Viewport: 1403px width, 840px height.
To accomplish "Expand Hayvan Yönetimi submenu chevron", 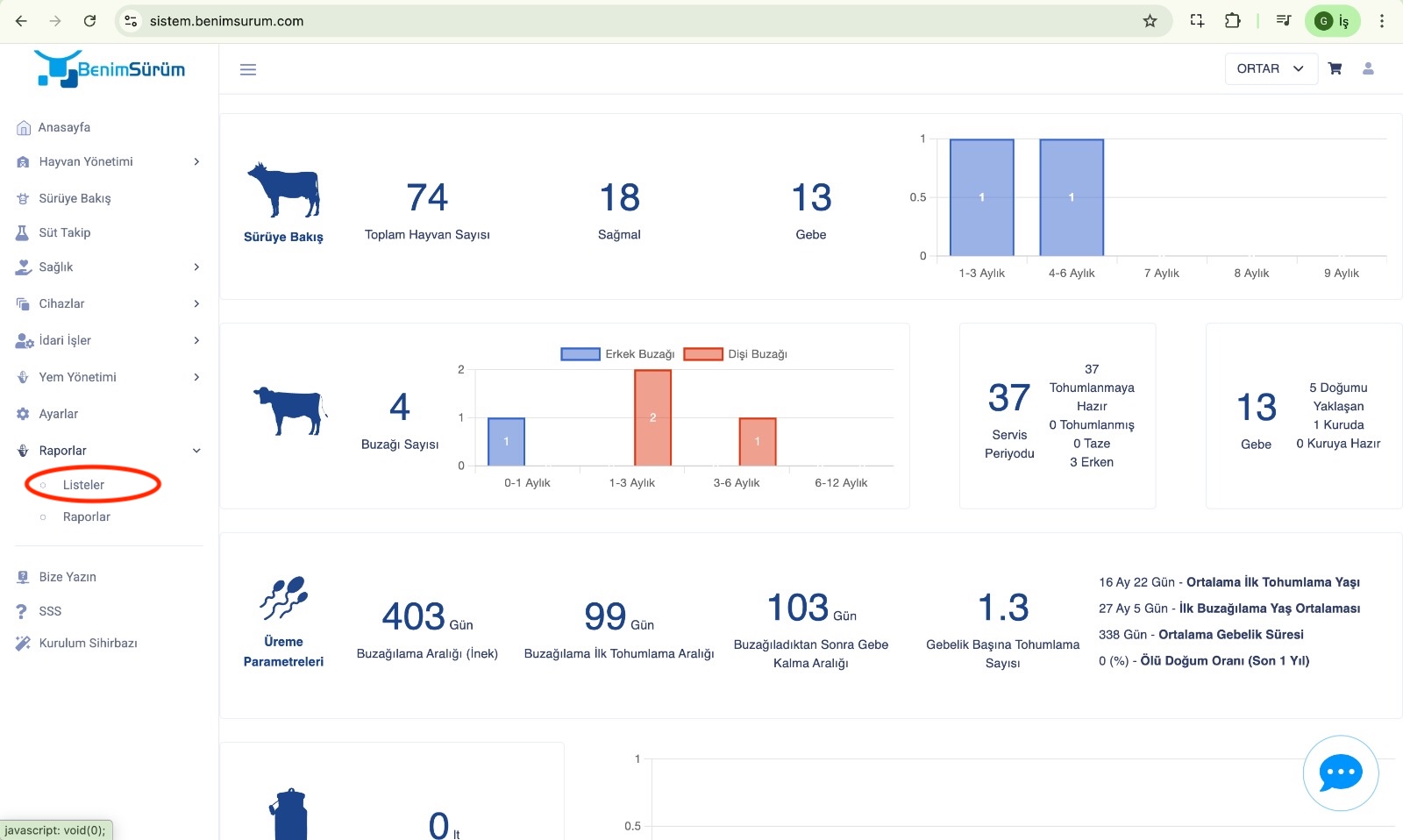I will (196, 162).
